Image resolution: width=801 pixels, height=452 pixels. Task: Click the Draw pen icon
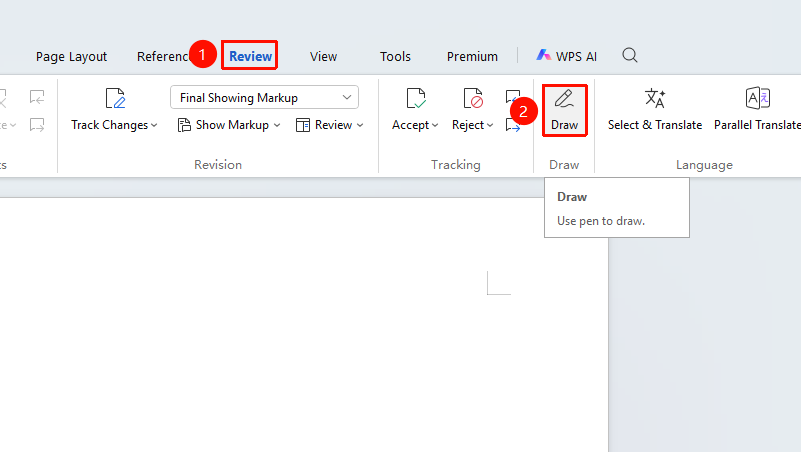pyautogui.click(x=564, y=99)
